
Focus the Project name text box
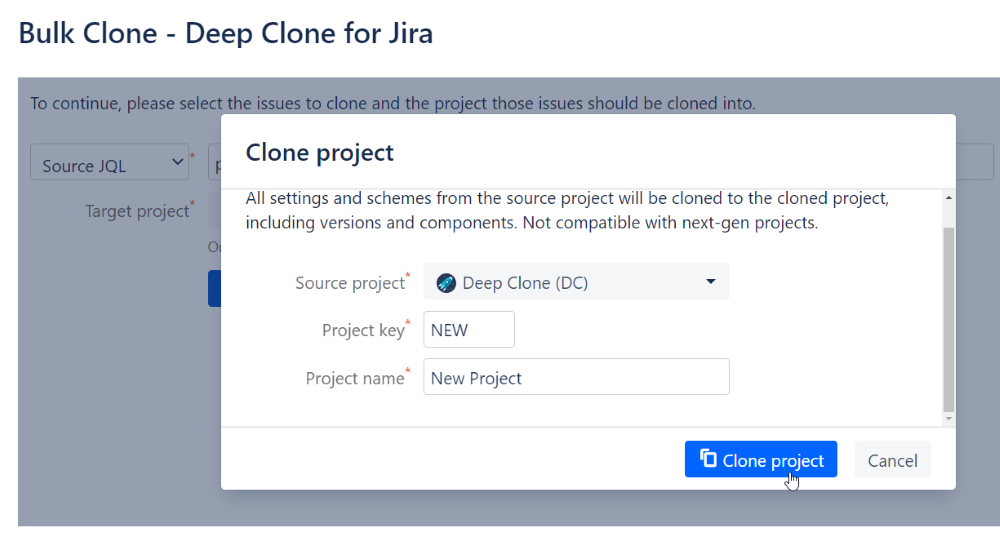(x=576, y=378)
